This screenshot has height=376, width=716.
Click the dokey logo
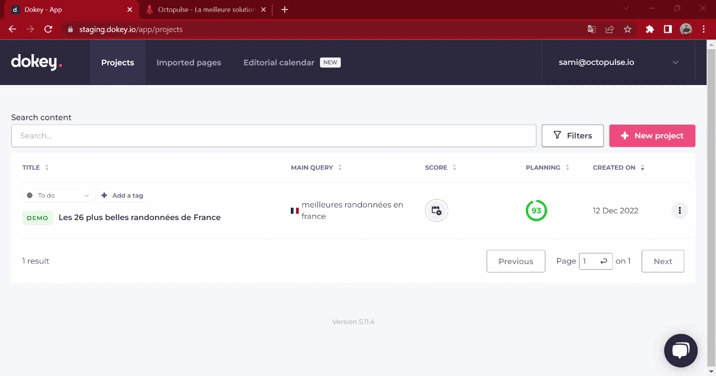(x=37, y=62)
